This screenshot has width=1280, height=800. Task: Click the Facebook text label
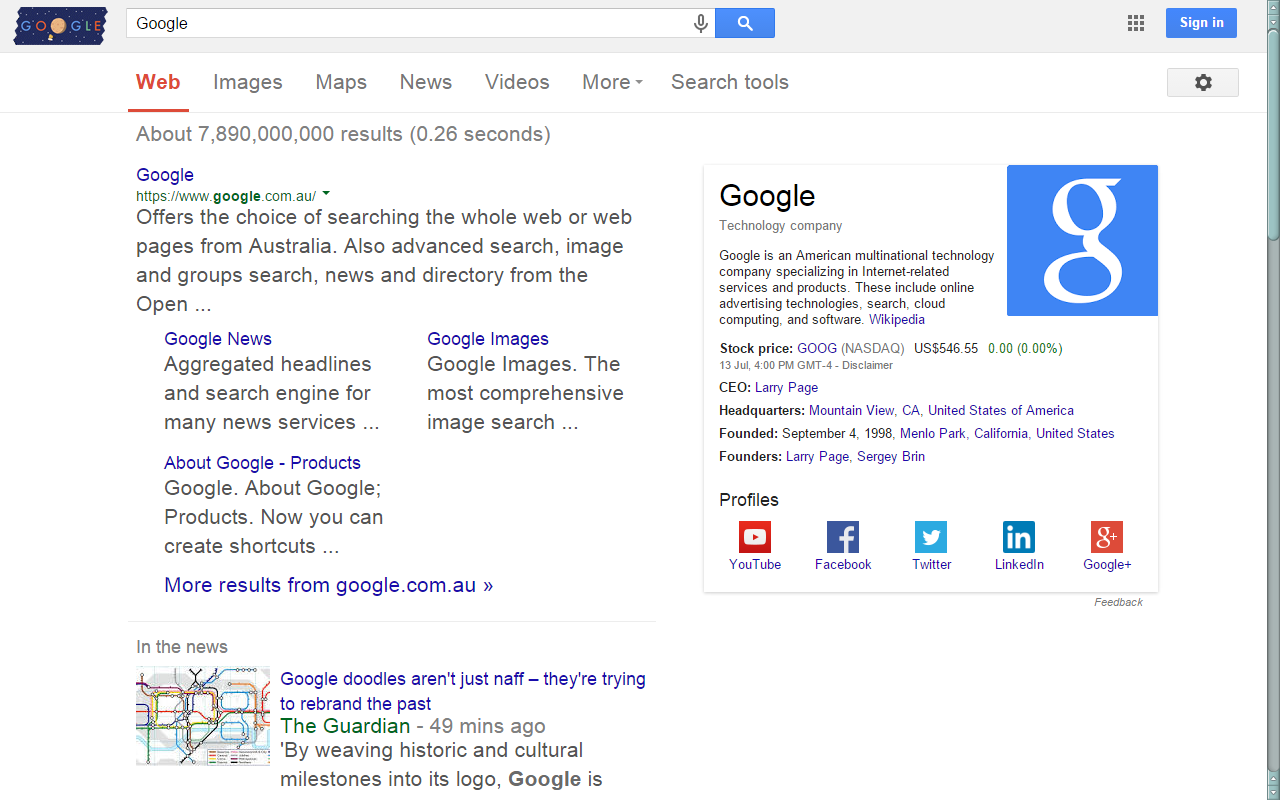843,564
